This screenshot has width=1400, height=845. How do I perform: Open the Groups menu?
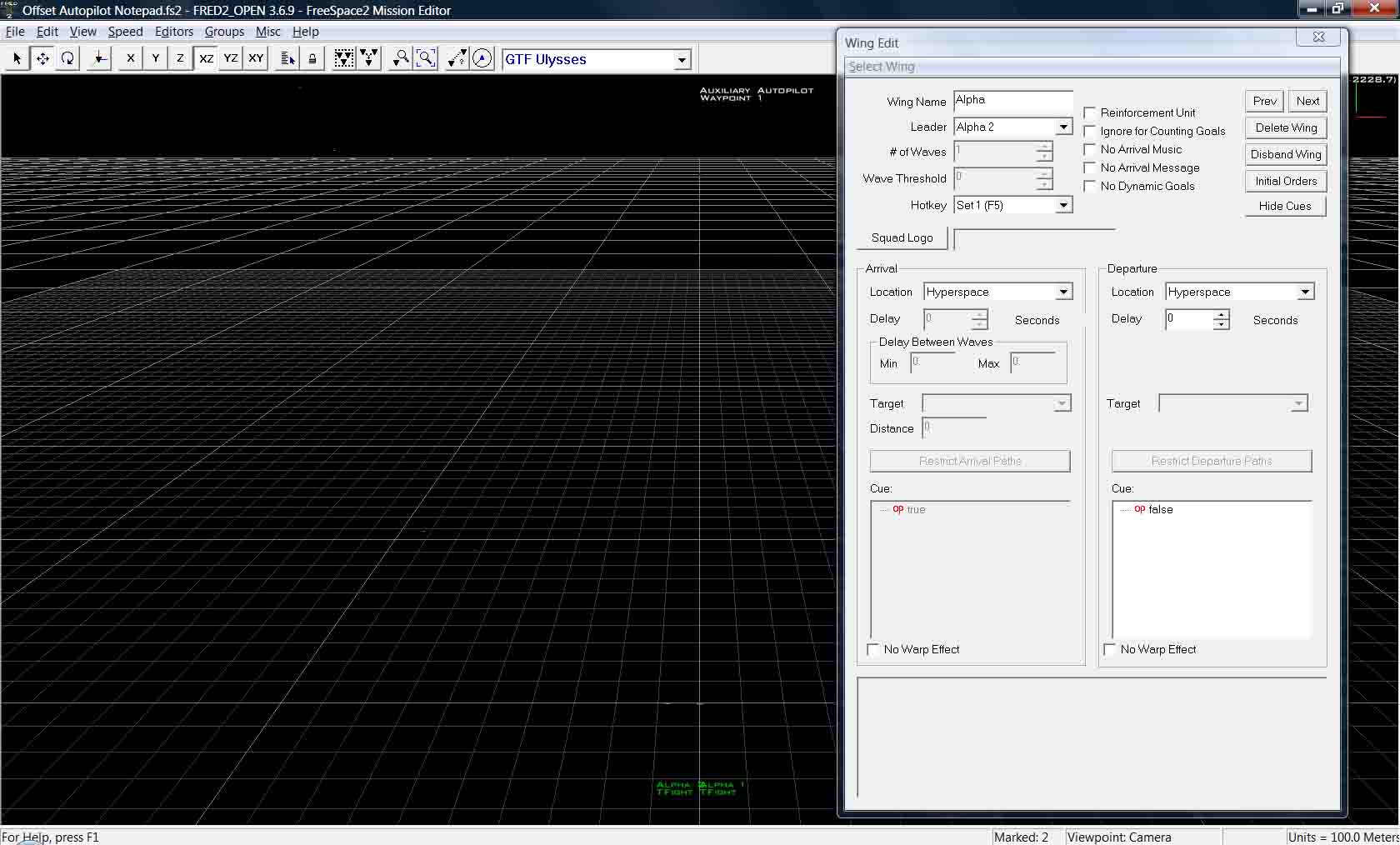(x=224, y=32)
